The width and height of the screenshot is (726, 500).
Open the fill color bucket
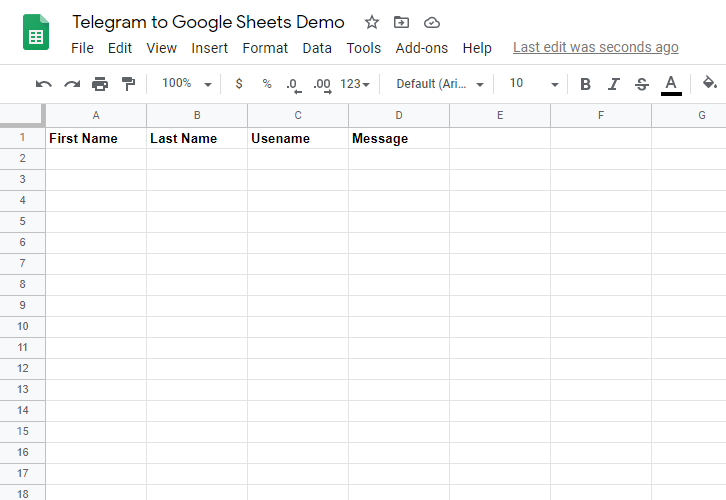coord(709,83)
